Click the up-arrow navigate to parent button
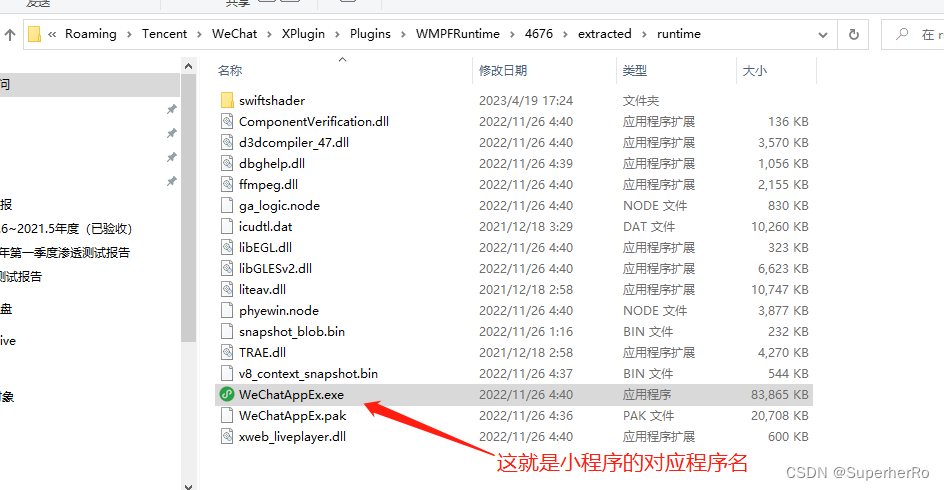 click(x=10, y=35)
